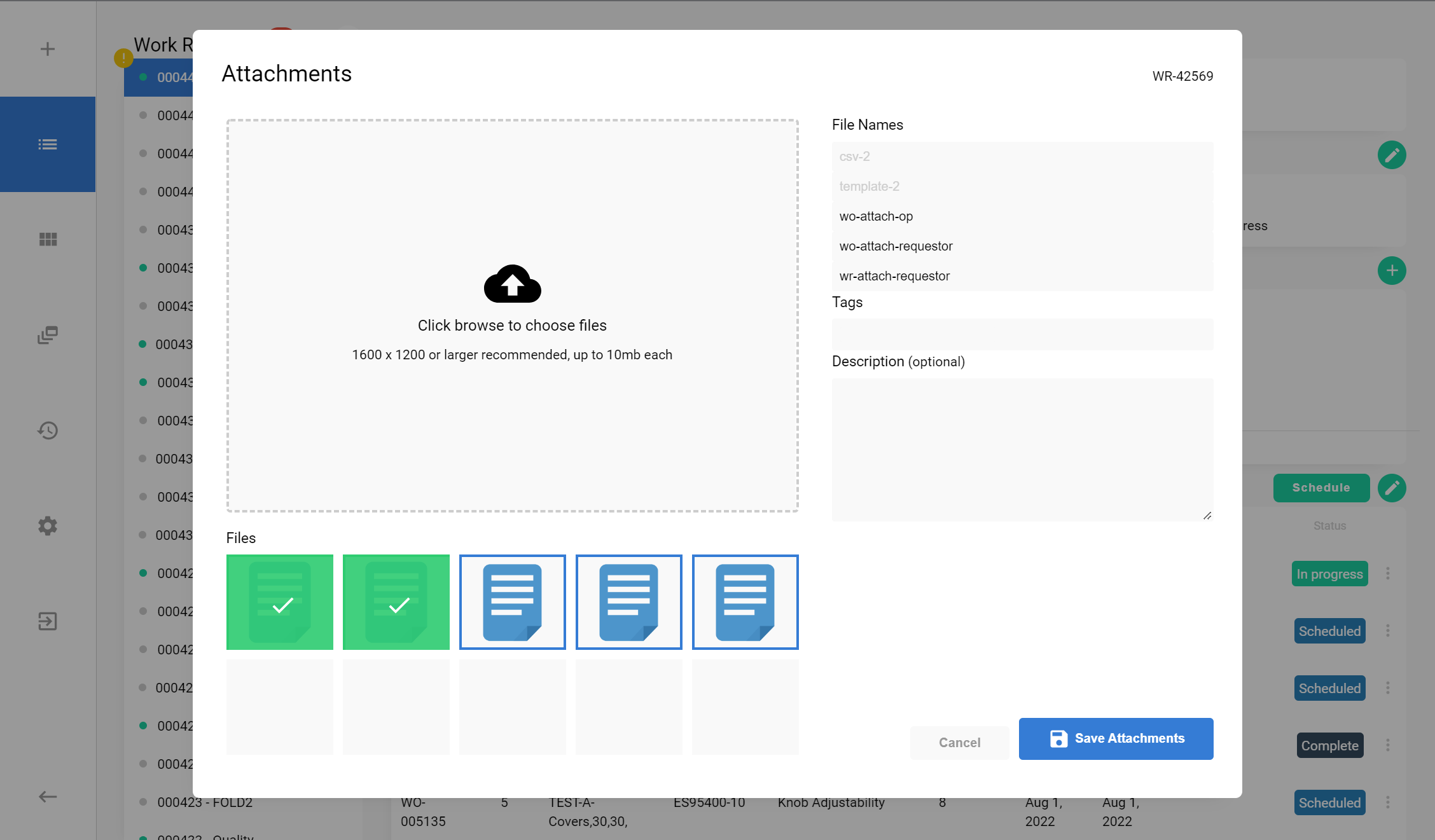Click the grid view icon in the sidebar
The image size is (1435, 840).
[x=48, y=238]
